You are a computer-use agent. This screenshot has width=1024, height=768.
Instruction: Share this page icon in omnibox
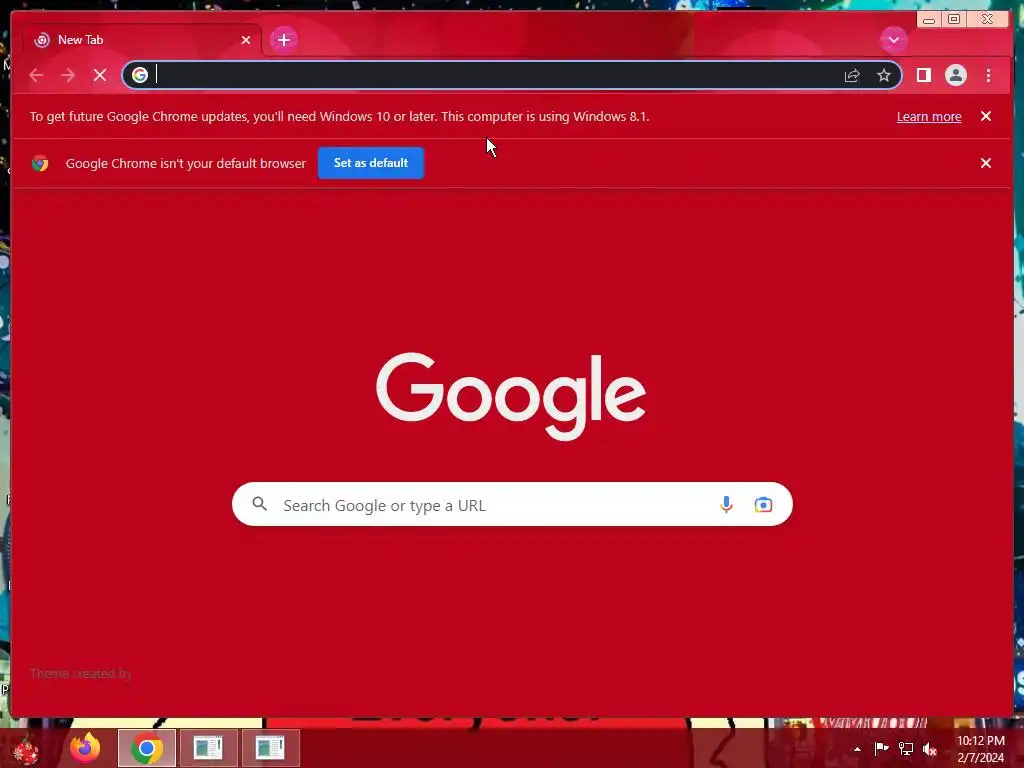(852, 76)
